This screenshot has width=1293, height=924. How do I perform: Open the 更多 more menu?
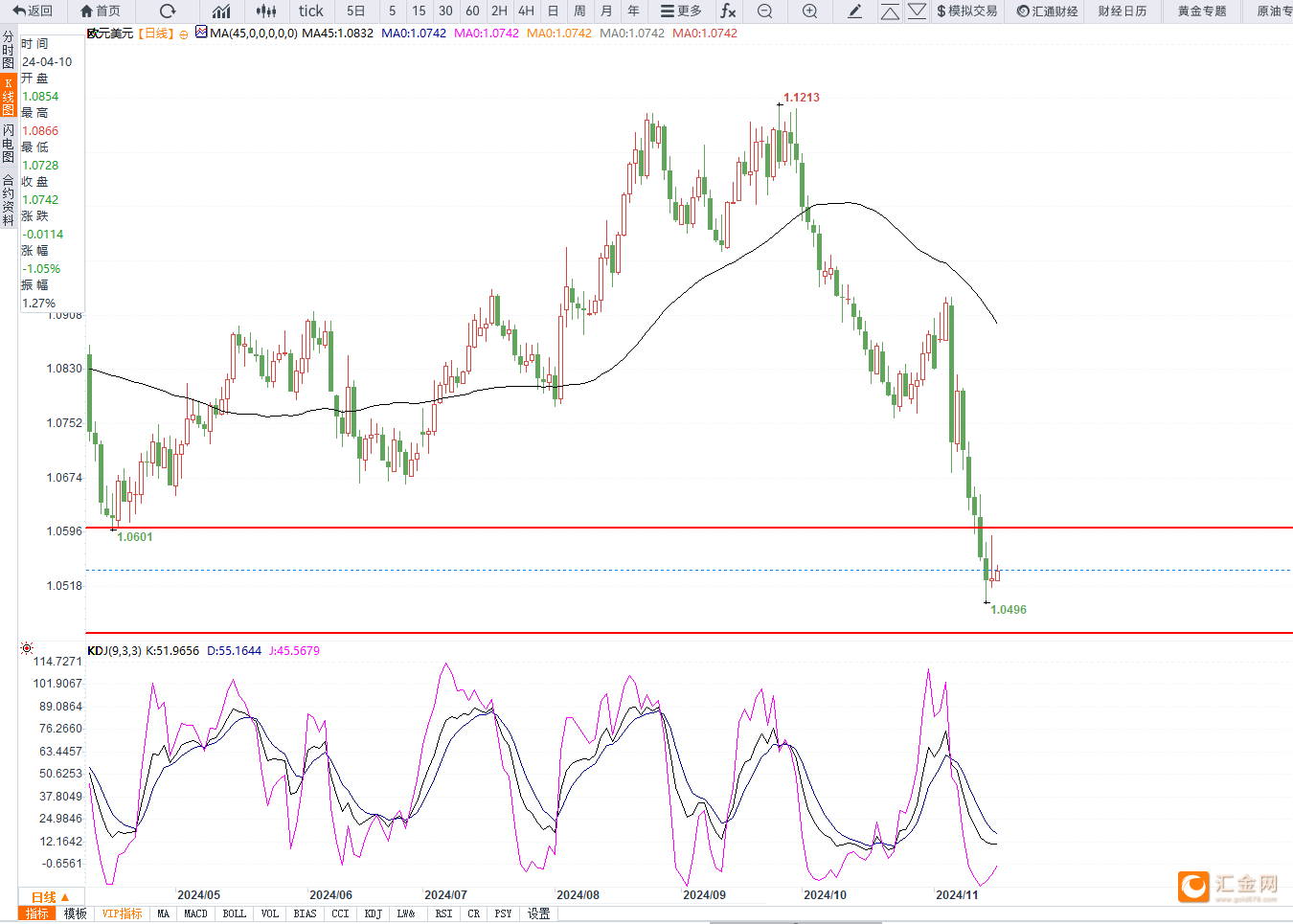click(681, 11)
